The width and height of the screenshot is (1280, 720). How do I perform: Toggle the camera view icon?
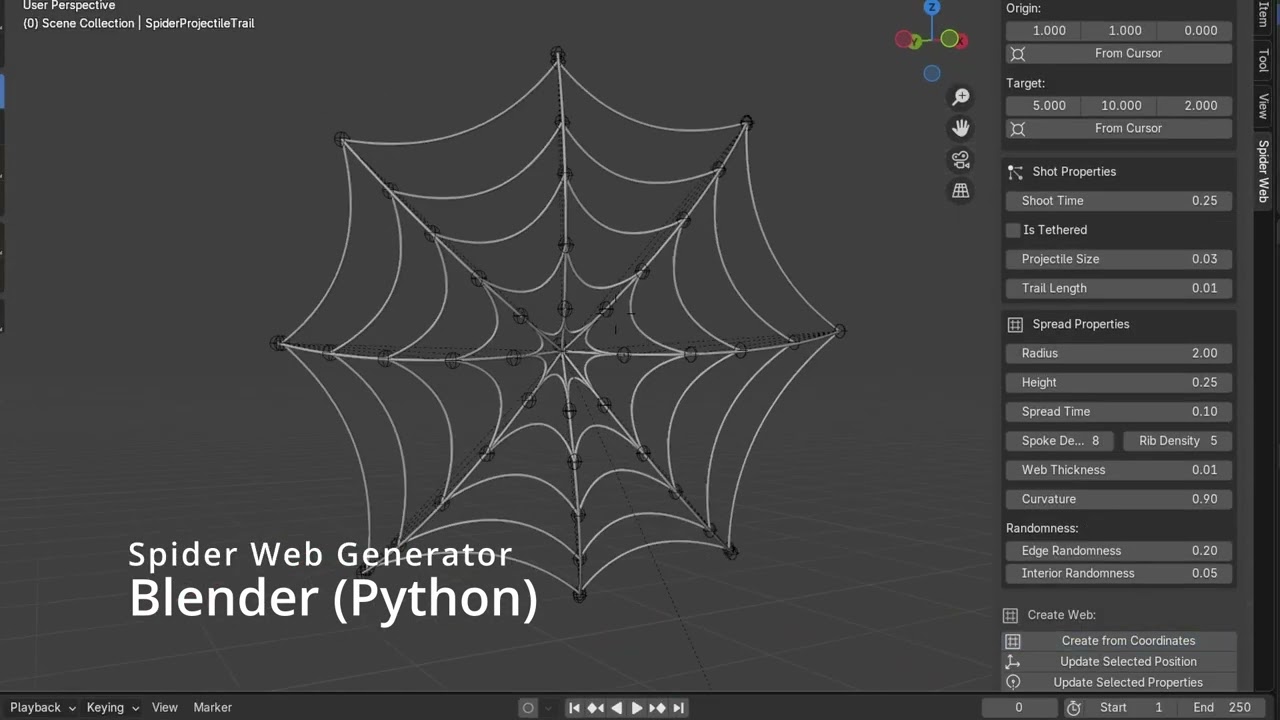(961, 159)
